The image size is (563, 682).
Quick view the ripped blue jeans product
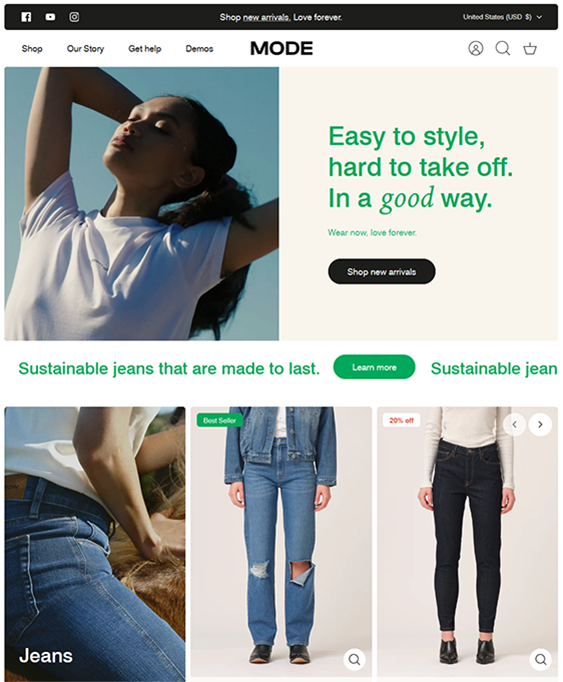[354, 659]
